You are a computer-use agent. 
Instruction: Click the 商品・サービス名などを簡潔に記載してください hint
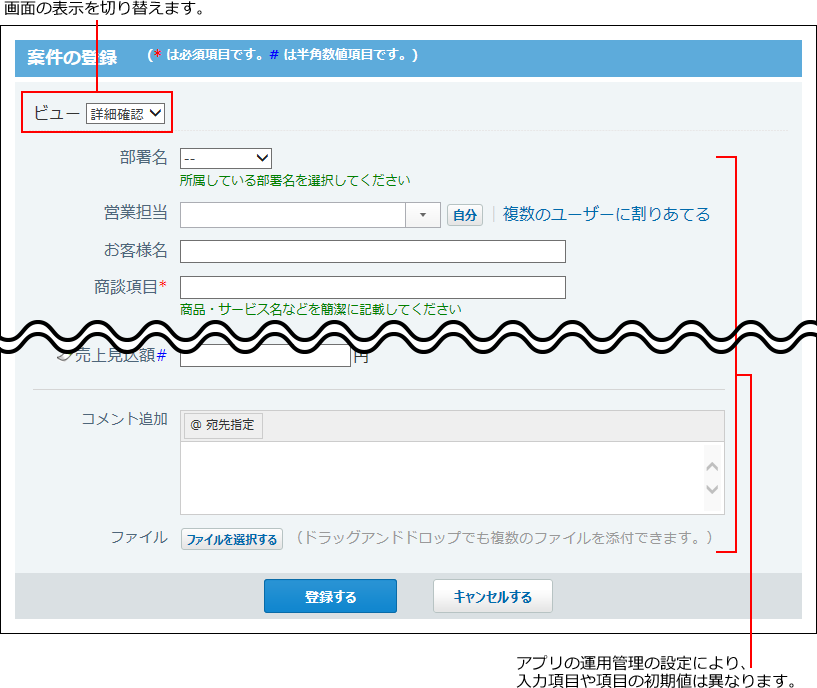[x=320, y=309]
